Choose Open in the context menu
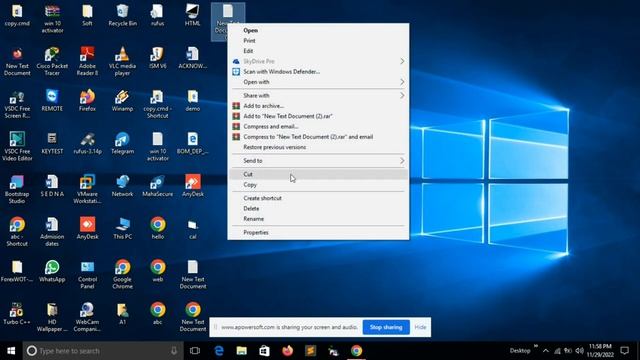Screen dimensions: 640x360 tap(318, 30)
